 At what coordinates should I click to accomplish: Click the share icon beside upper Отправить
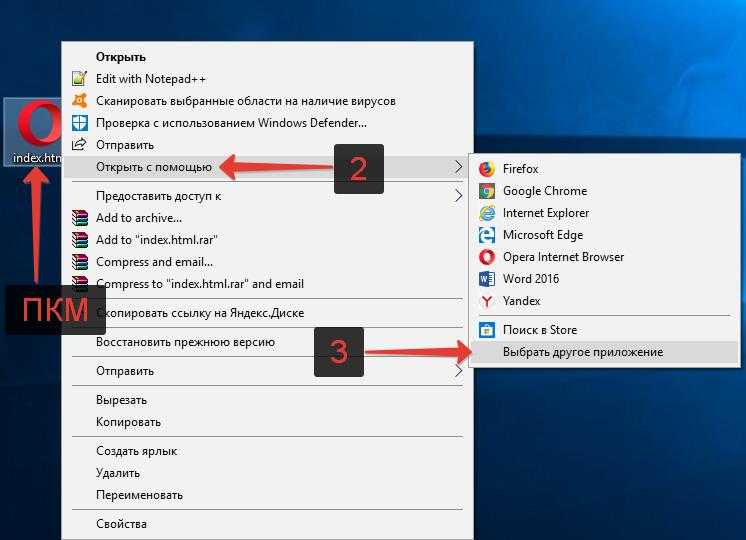tap(79, 144)
